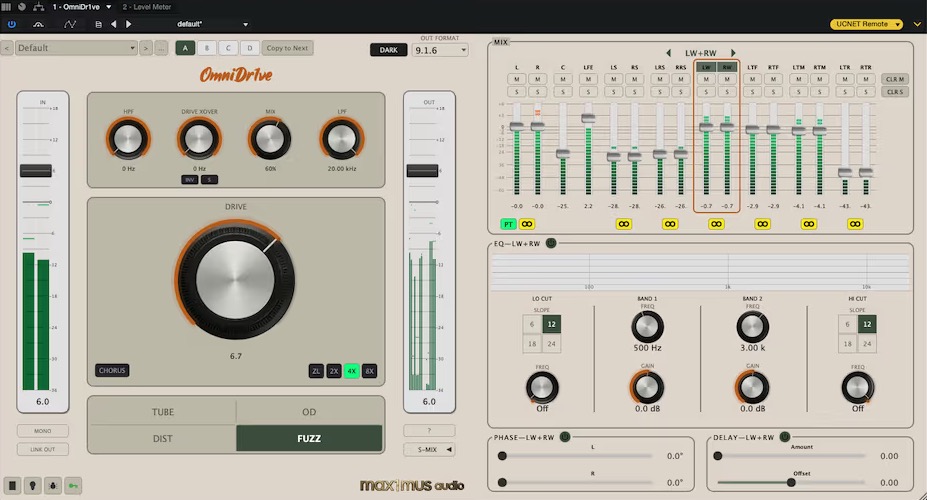Select the ZL oversampling option
The height and width of the screenshot is (500, 927).
click(x=316, y=371)
